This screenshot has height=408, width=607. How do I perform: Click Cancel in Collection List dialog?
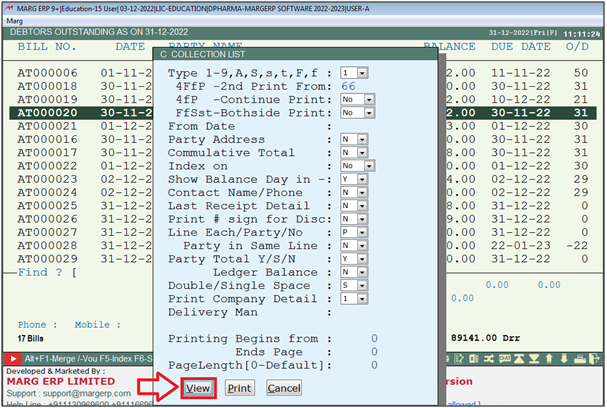[x=283, y=388]
